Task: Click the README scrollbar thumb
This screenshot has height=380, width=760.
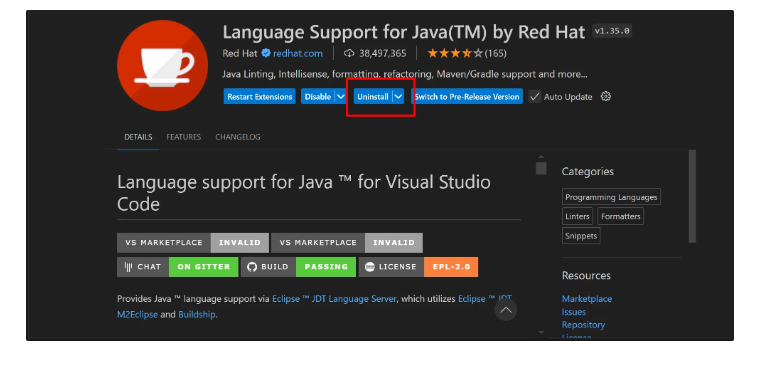Action: 541,168
